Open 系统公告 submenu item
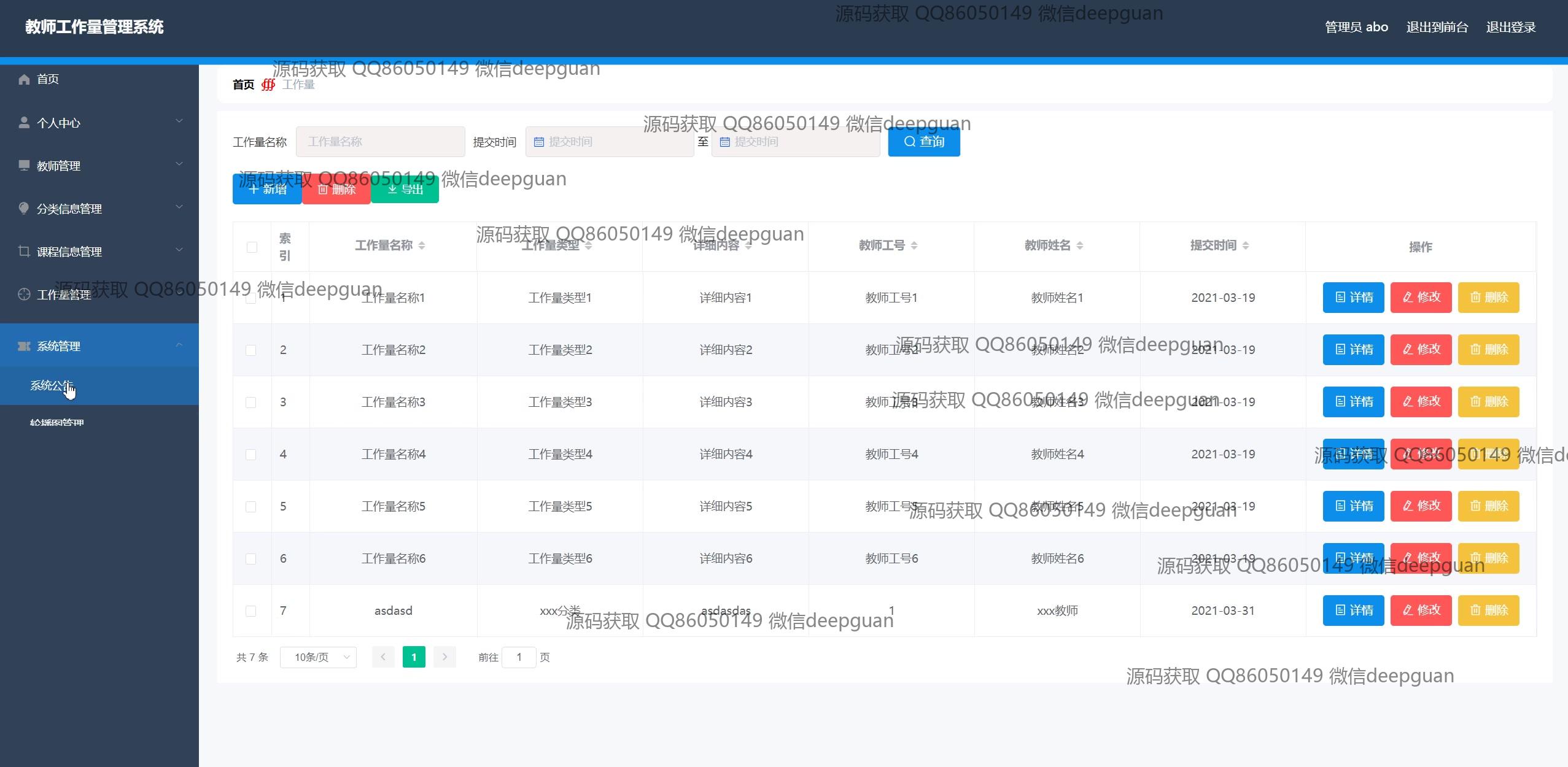The image size is (1568, 767). click(x=99, y=386)
